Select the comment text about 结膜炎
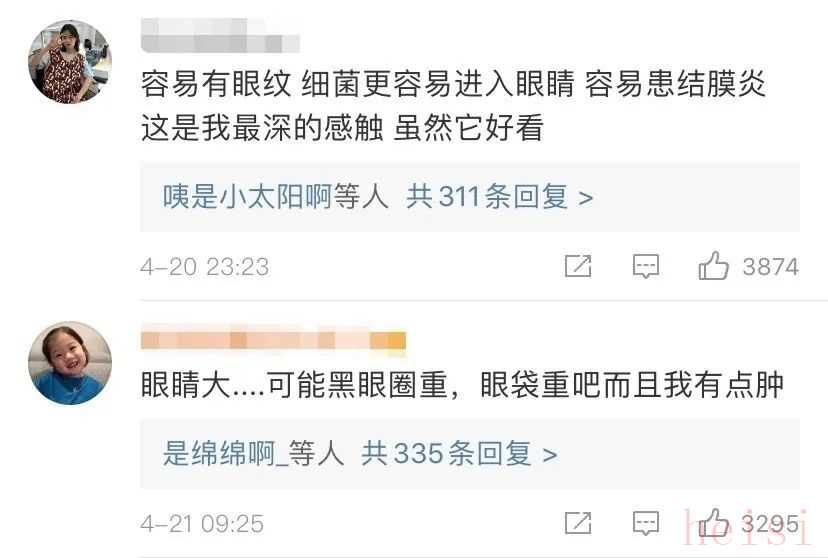 (453, 106)
